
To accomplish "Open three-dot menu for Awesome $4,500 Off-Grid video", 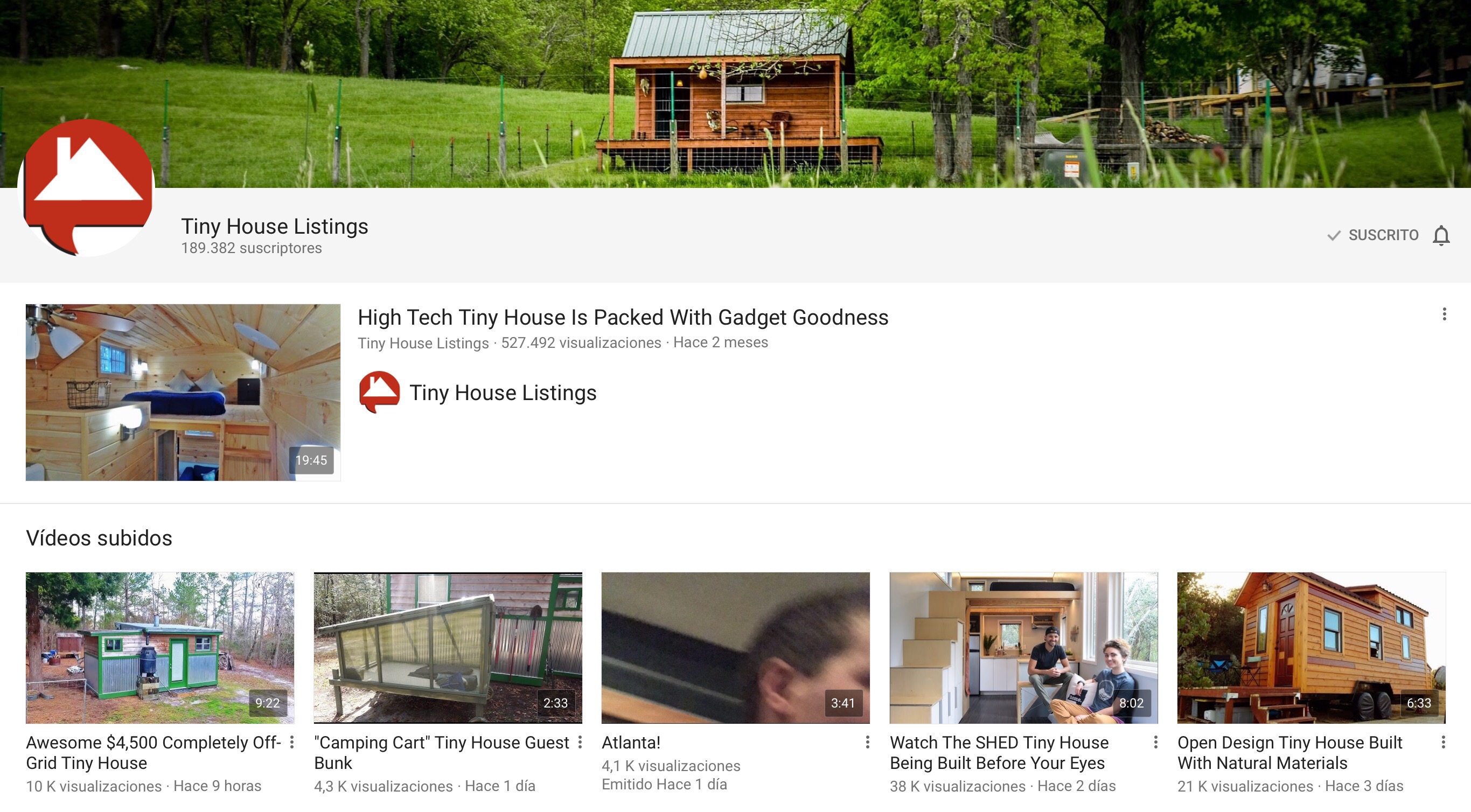I will tap(292, 742).
